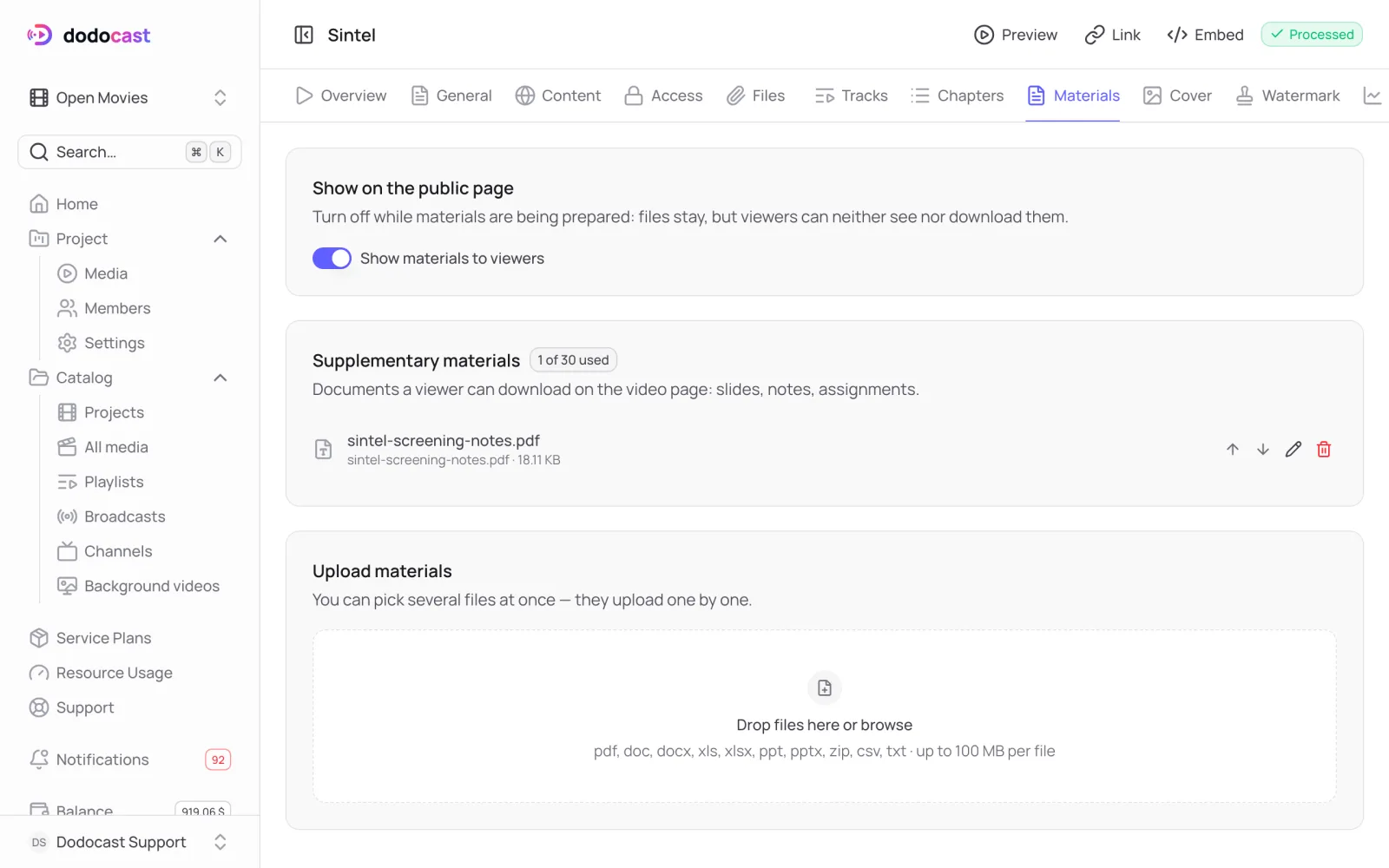Switch to the Overview tab
Viewport: 1389px width, 868px height.
(x=341, y=95)
